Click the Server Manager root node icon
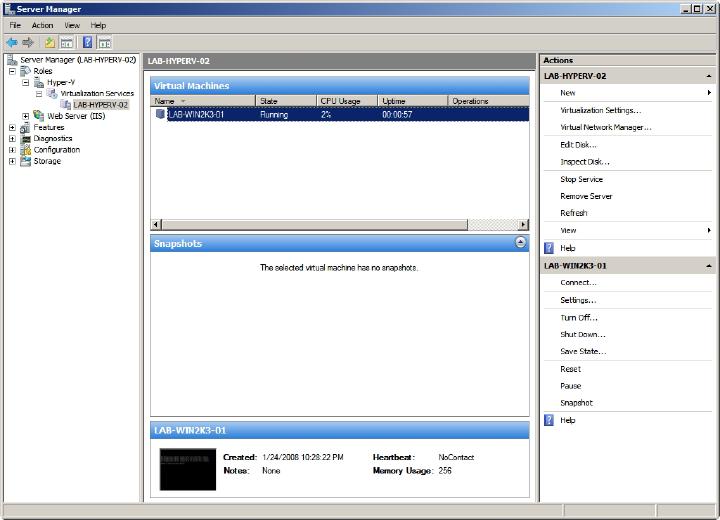 pos(12,60)
